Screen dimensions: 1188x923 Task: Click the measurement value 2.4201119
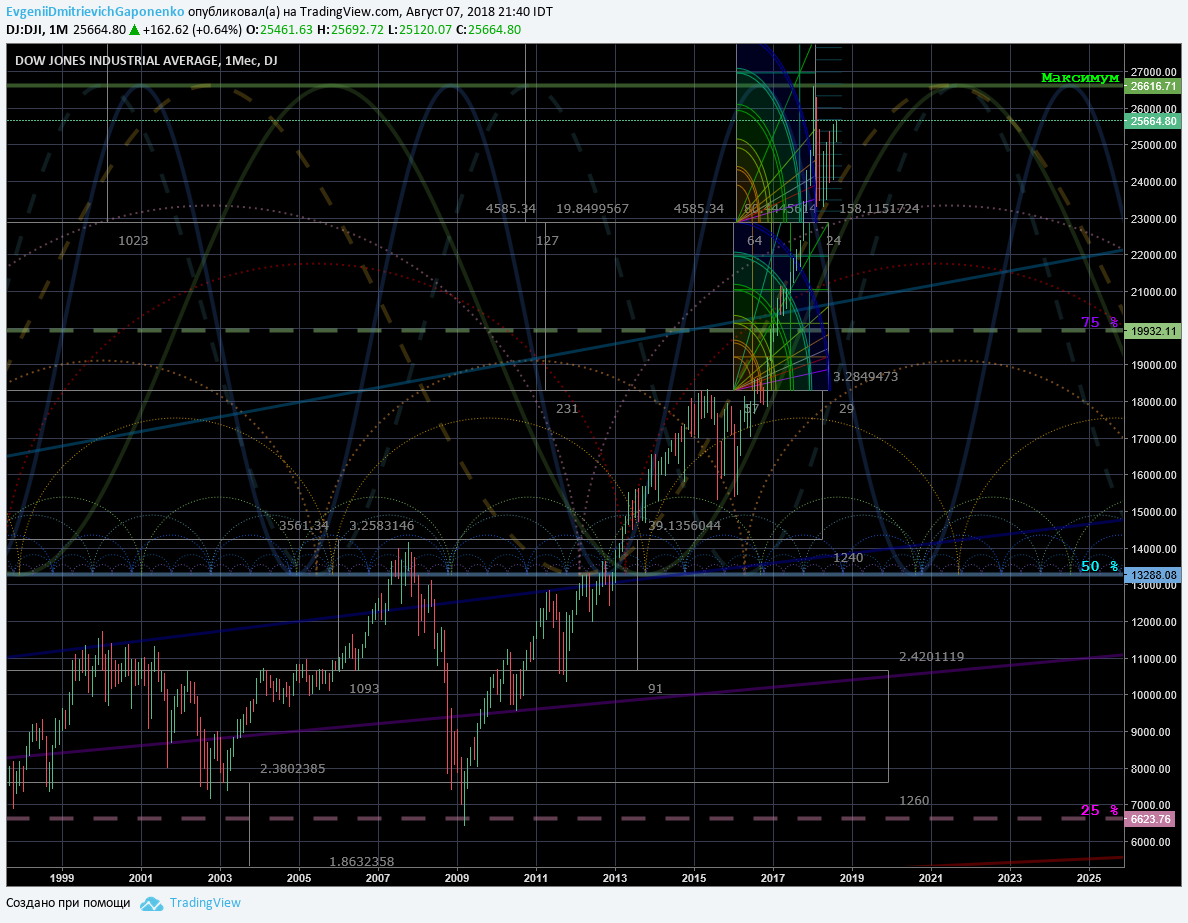pyautogui.click(x=932, y=657)
